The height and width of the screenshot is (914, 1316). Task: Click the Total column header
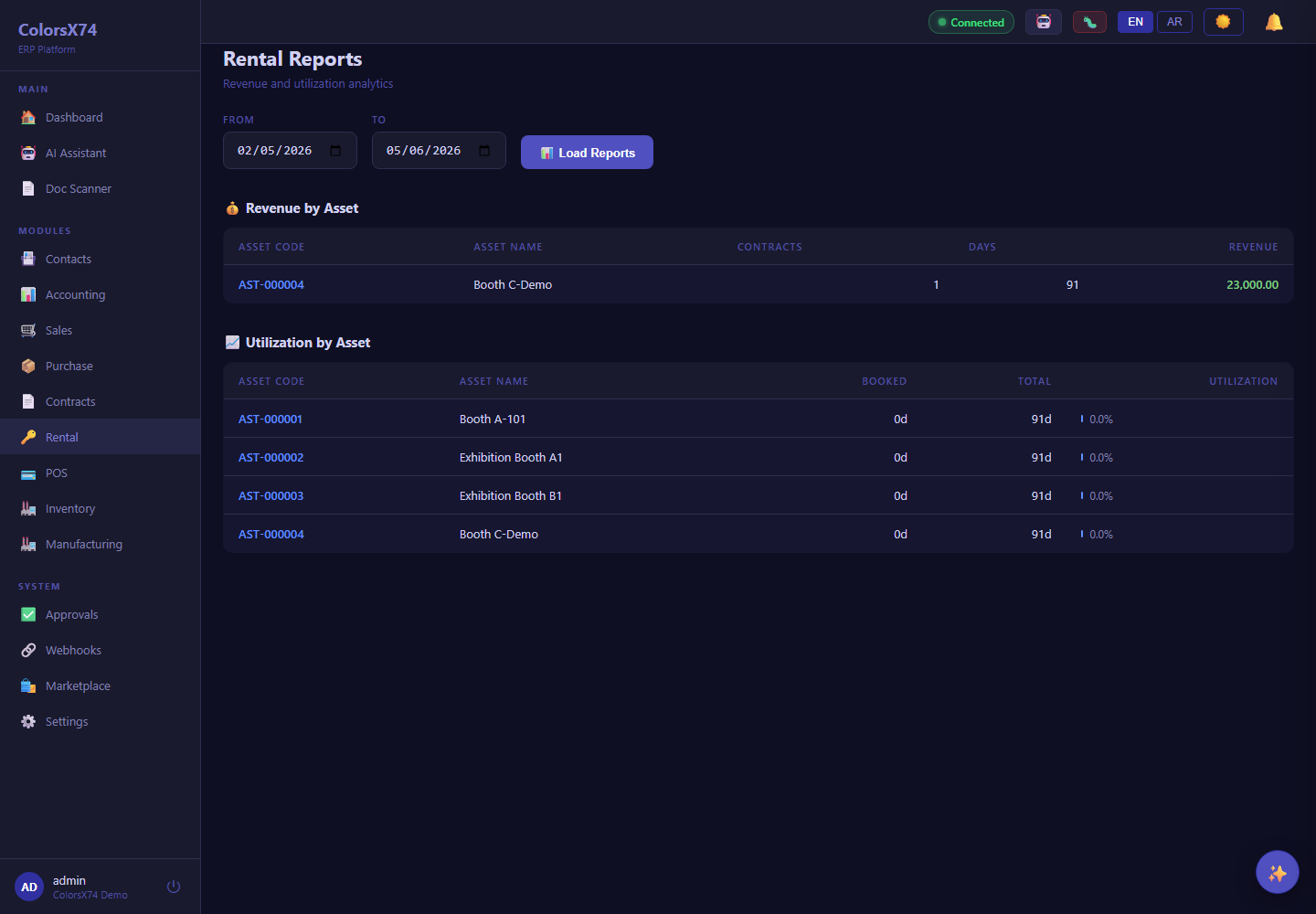pyautogui.click(x=1035, y=382)
